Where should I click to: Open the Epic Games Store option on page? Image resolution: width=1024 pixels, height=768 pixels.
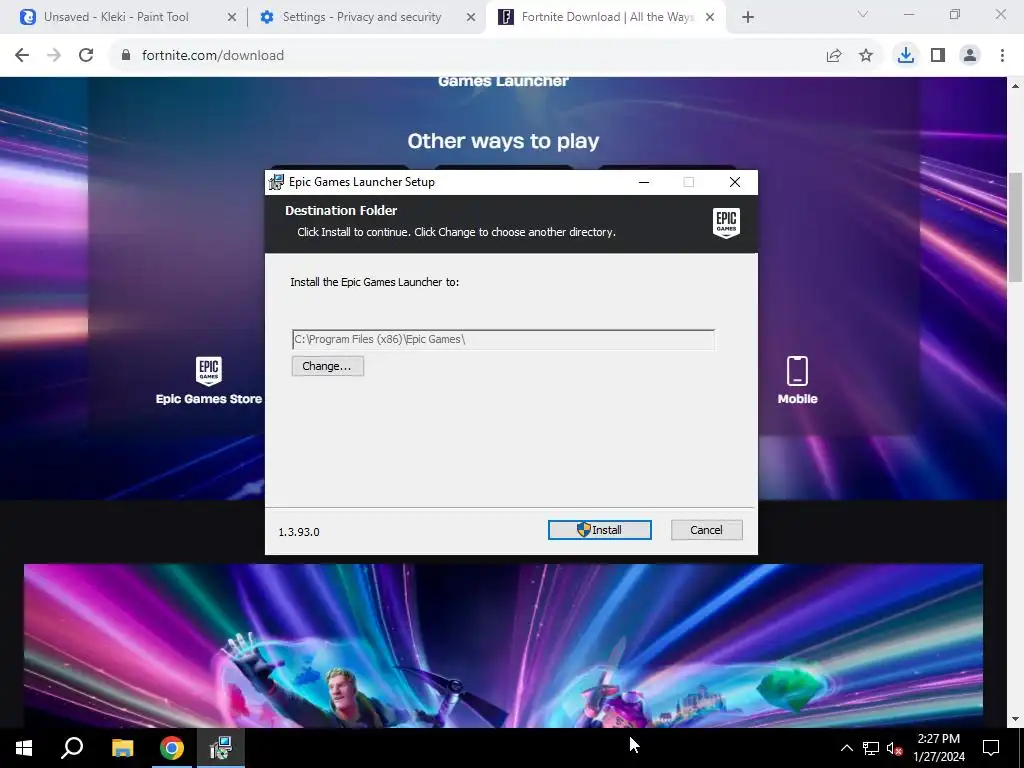click(208, 381)
